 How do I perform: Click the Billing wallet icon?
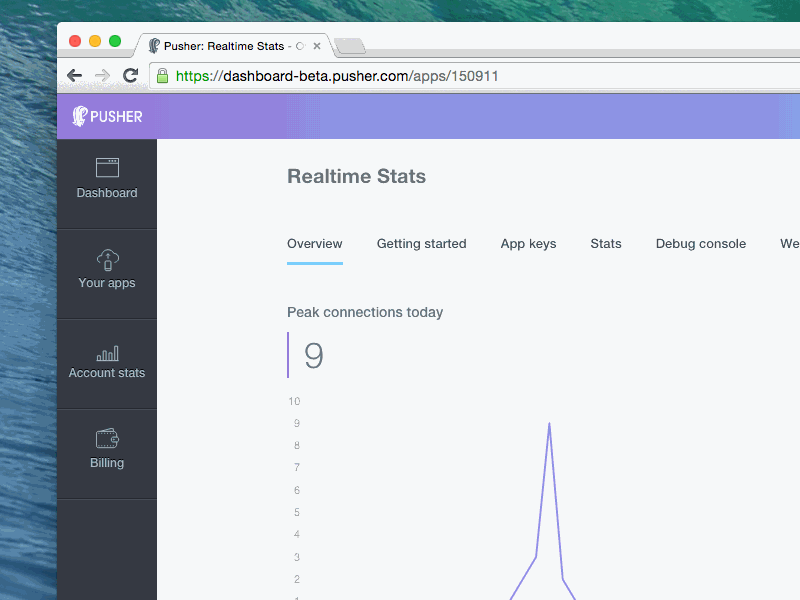[x=107, y=438]
